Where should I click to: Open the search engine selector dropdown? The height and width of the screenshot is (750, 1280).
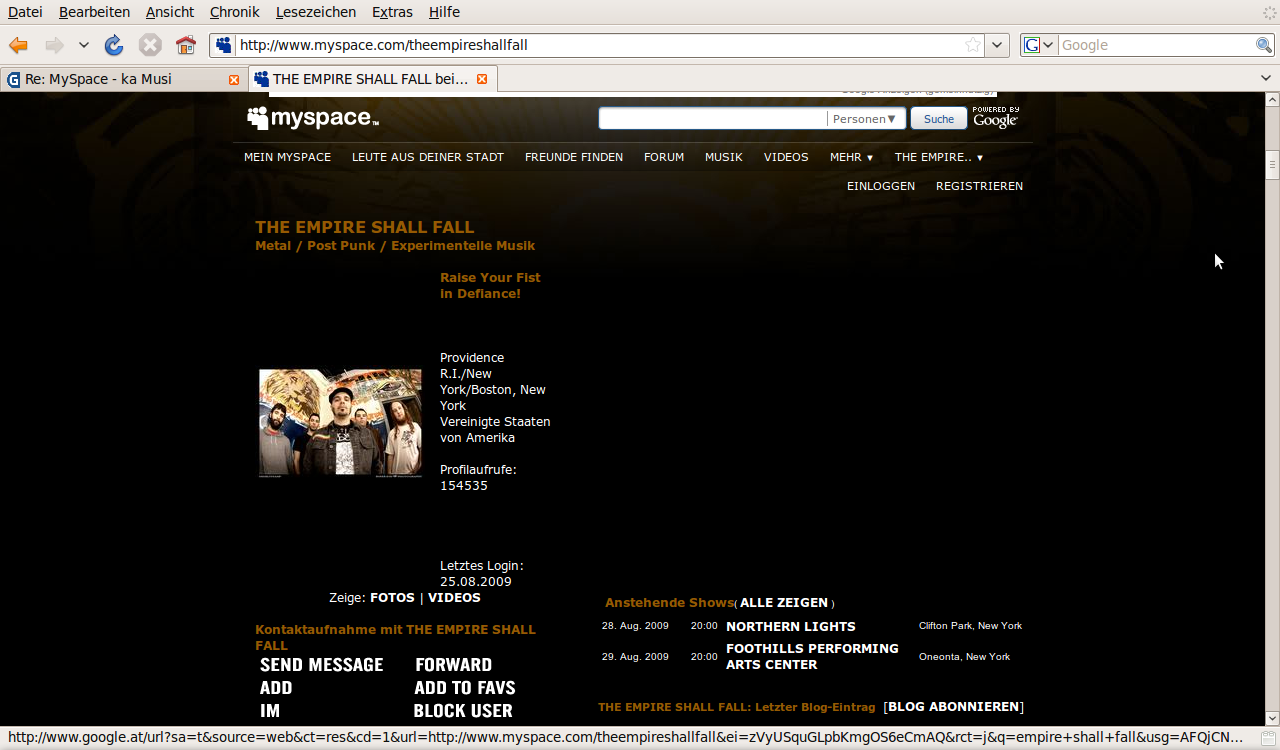1039,45
